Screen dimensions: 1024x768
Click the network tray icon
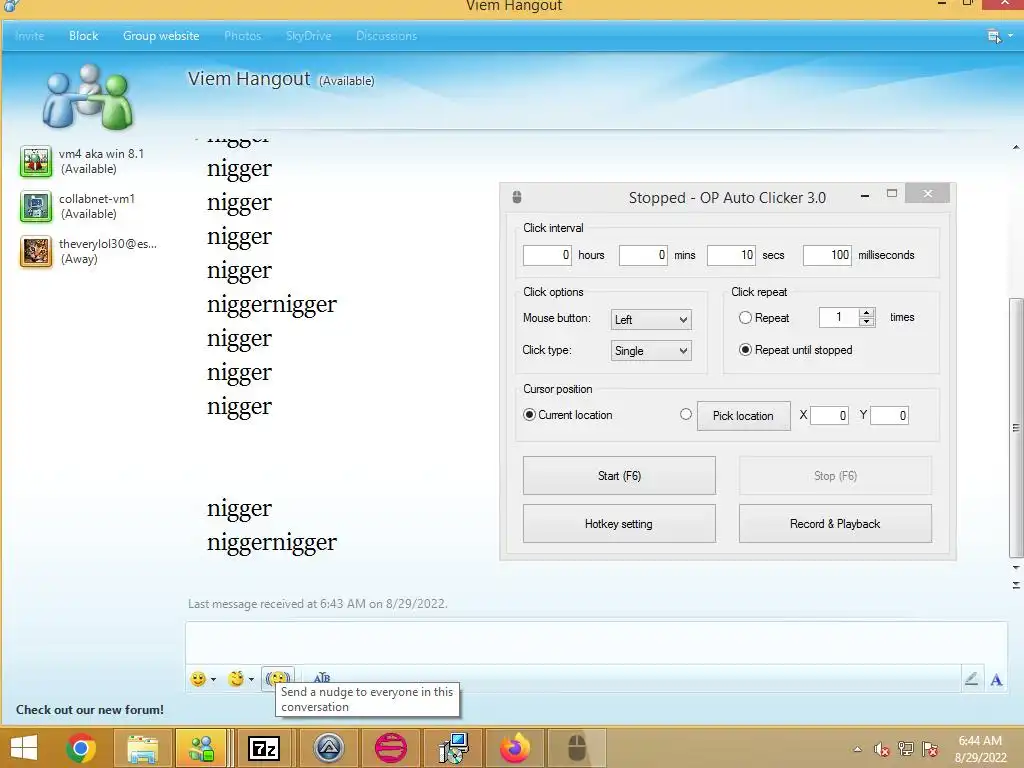tap(906, 749)
